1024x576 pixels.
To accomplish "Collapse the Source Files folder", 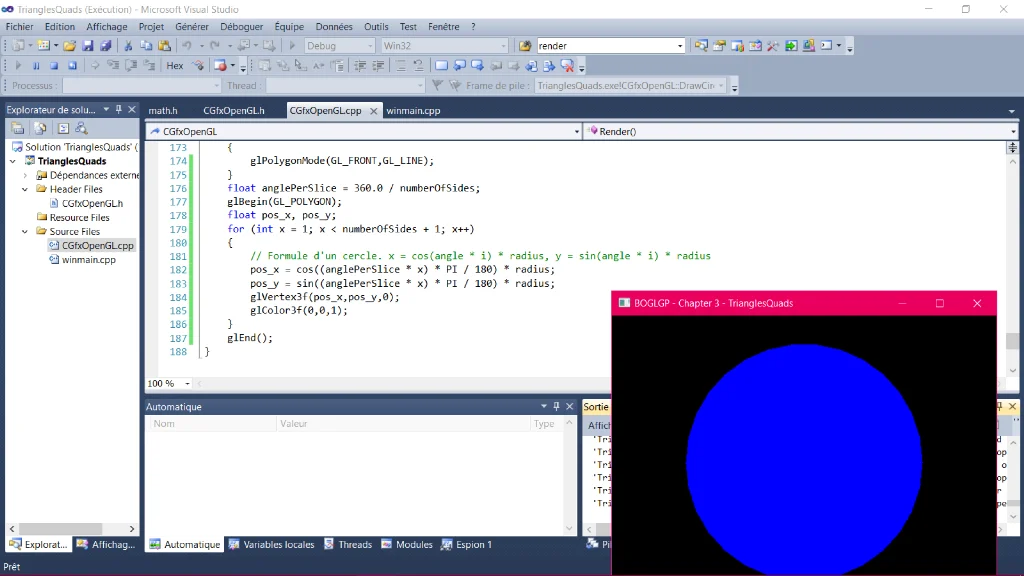I will [25, 231].
